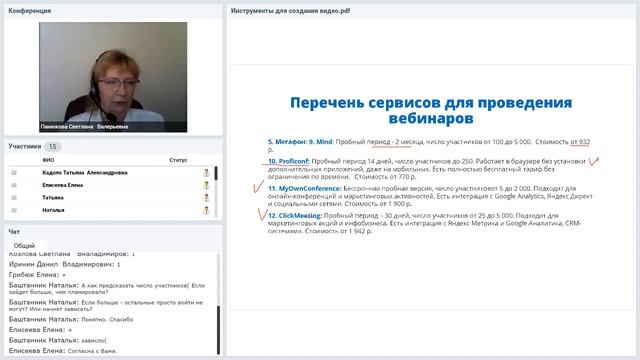Click participant name Наталья
This screenshot has height=360, width=640.
point(53,210)
